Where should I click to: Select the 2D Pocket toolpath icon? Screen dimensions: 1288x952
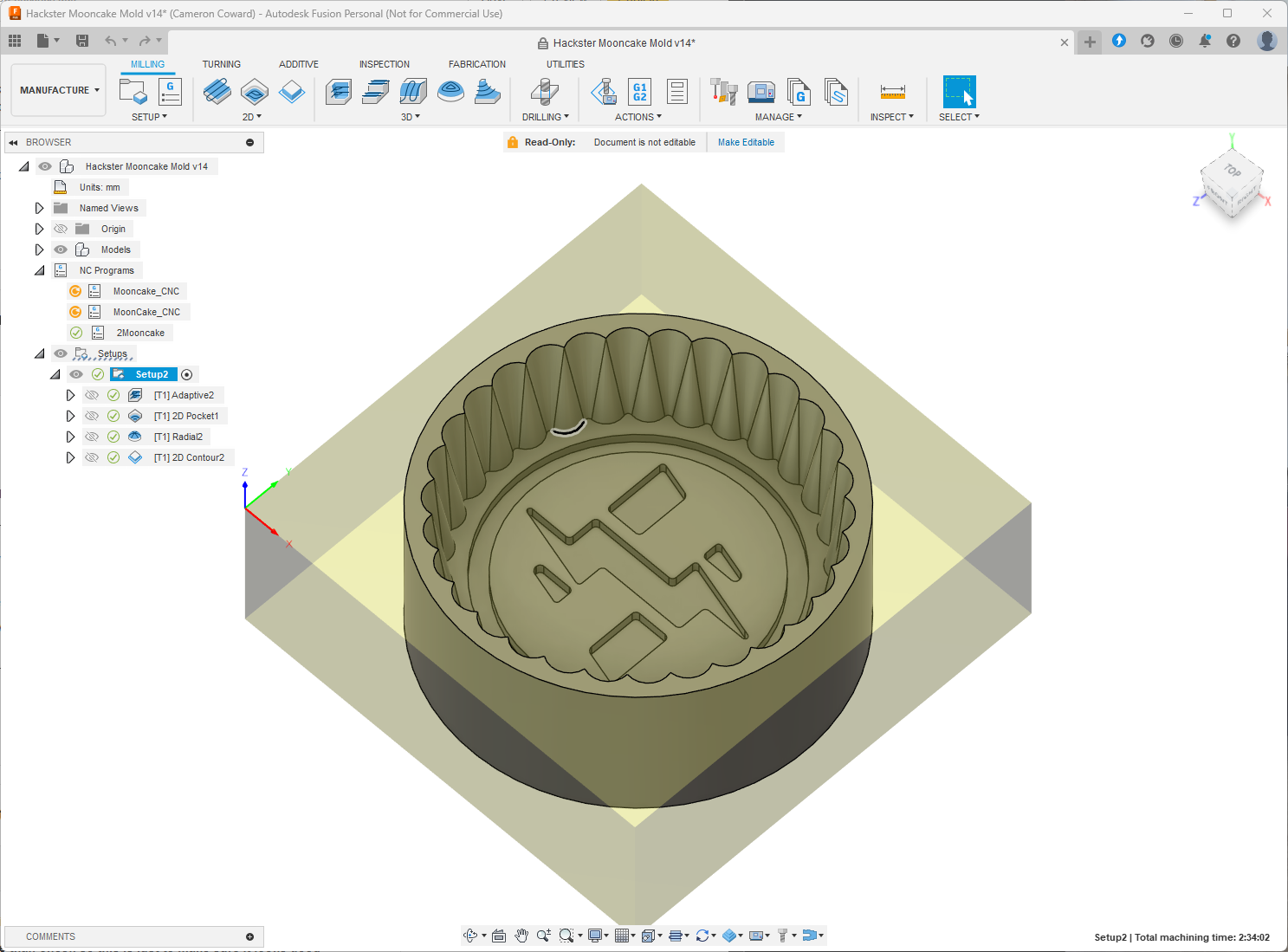point(255,91)
